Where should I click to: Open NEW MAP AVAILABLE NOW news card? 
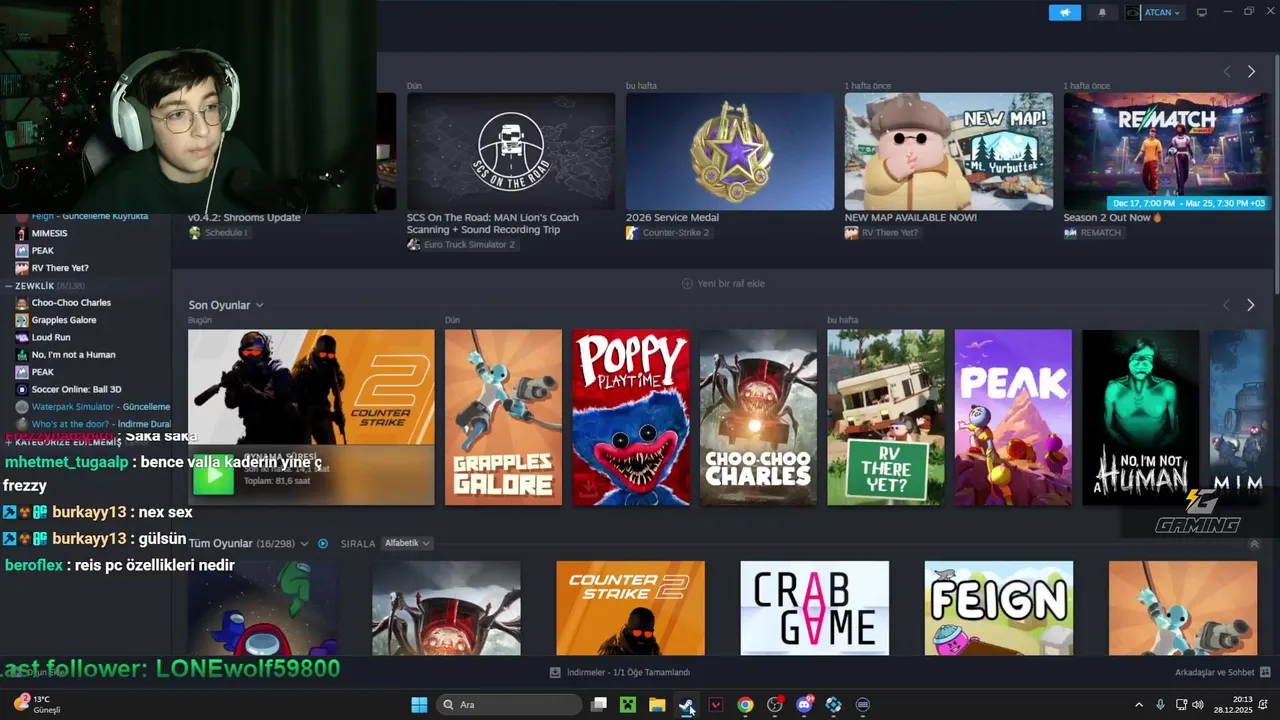pos(949,151)
